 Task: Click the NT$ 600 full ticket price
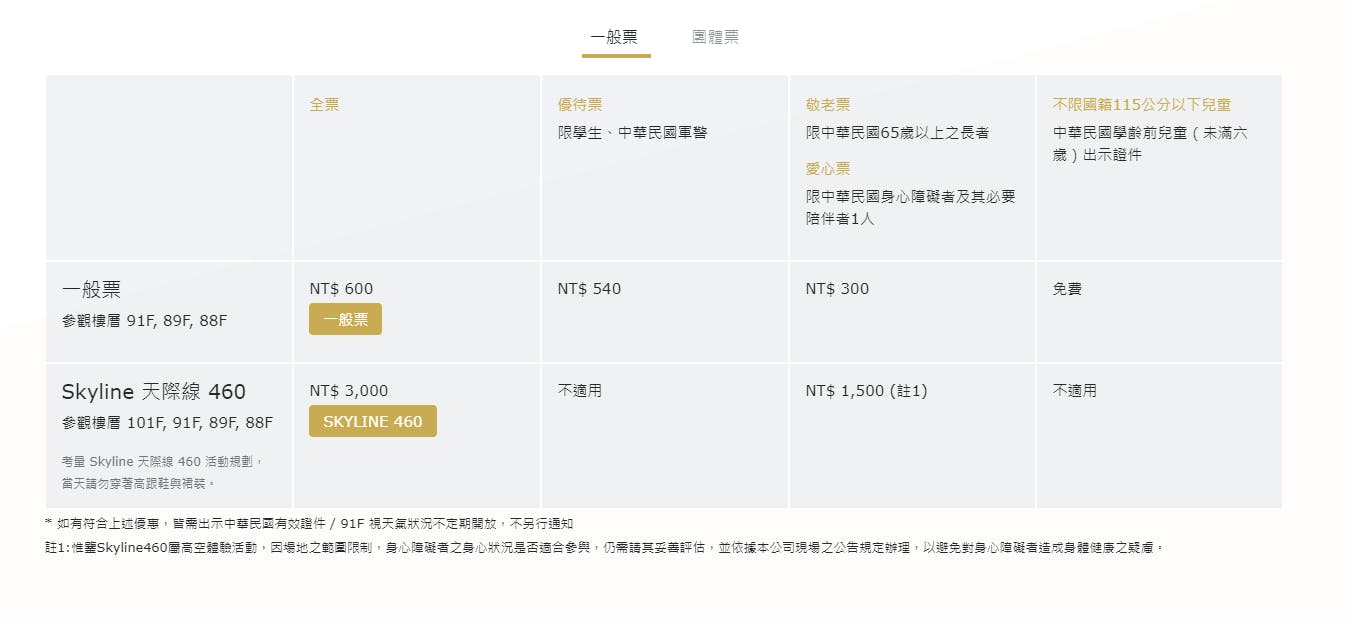[341, 289]
